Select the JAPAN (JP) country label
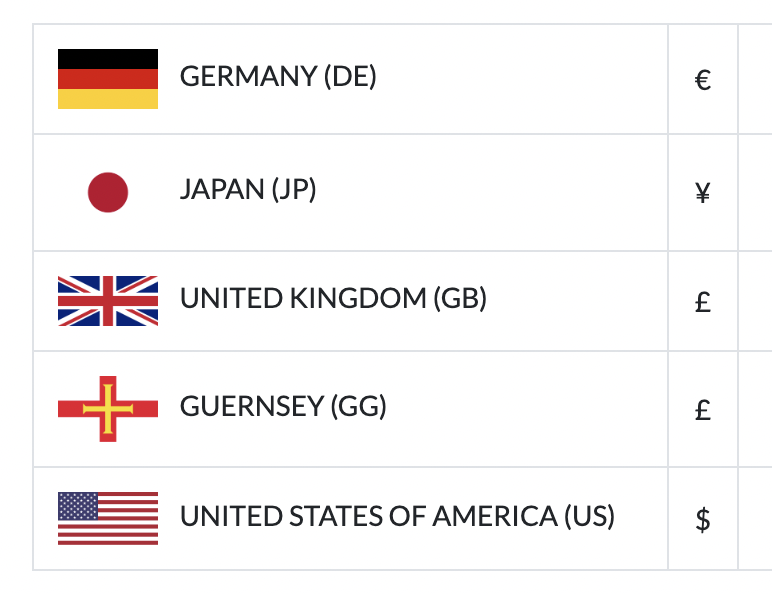 click(248, 190)
